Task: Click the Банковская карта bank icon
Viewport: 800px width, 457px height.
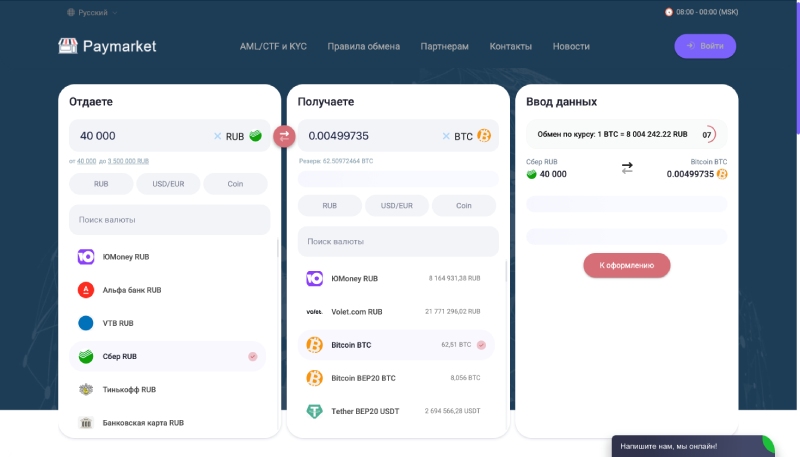Action: (x=86, y=422)
